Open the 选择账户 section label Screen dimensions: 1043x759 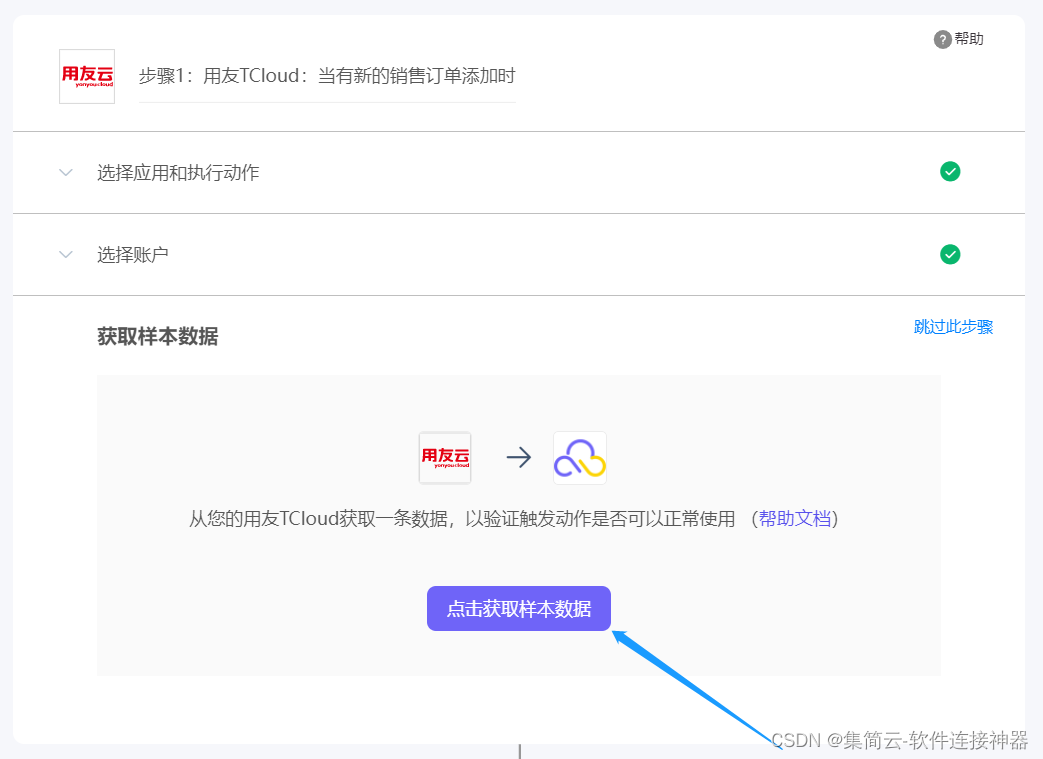[x=132, y=255]
